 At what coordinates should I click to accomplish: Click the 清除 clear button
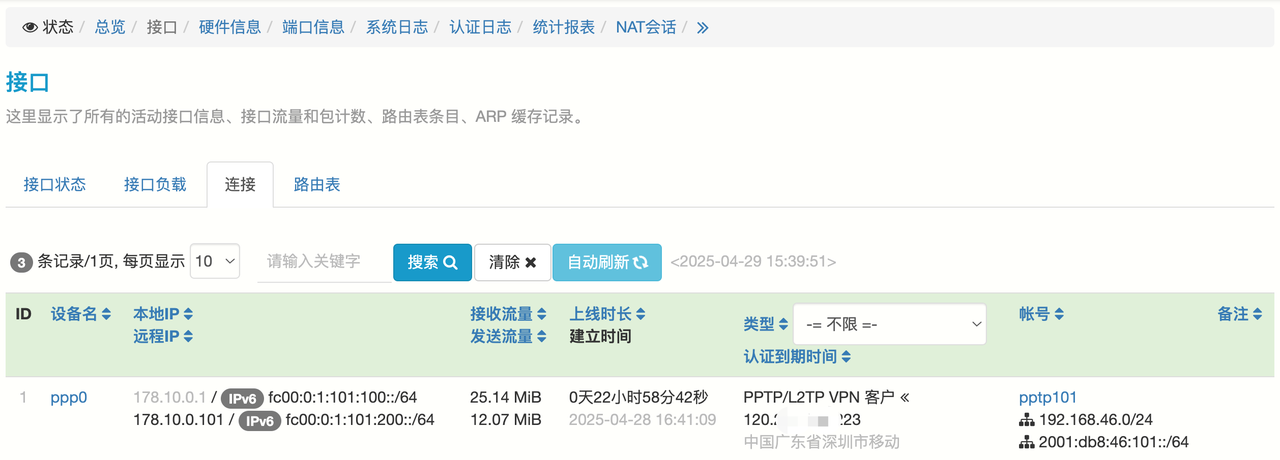pyautogui.click(x=513, y=262)
